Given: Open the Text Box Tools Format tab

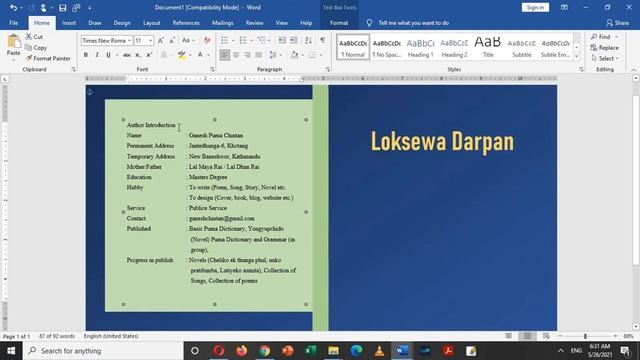Looking at the screenshot, I should coord(339,23).
